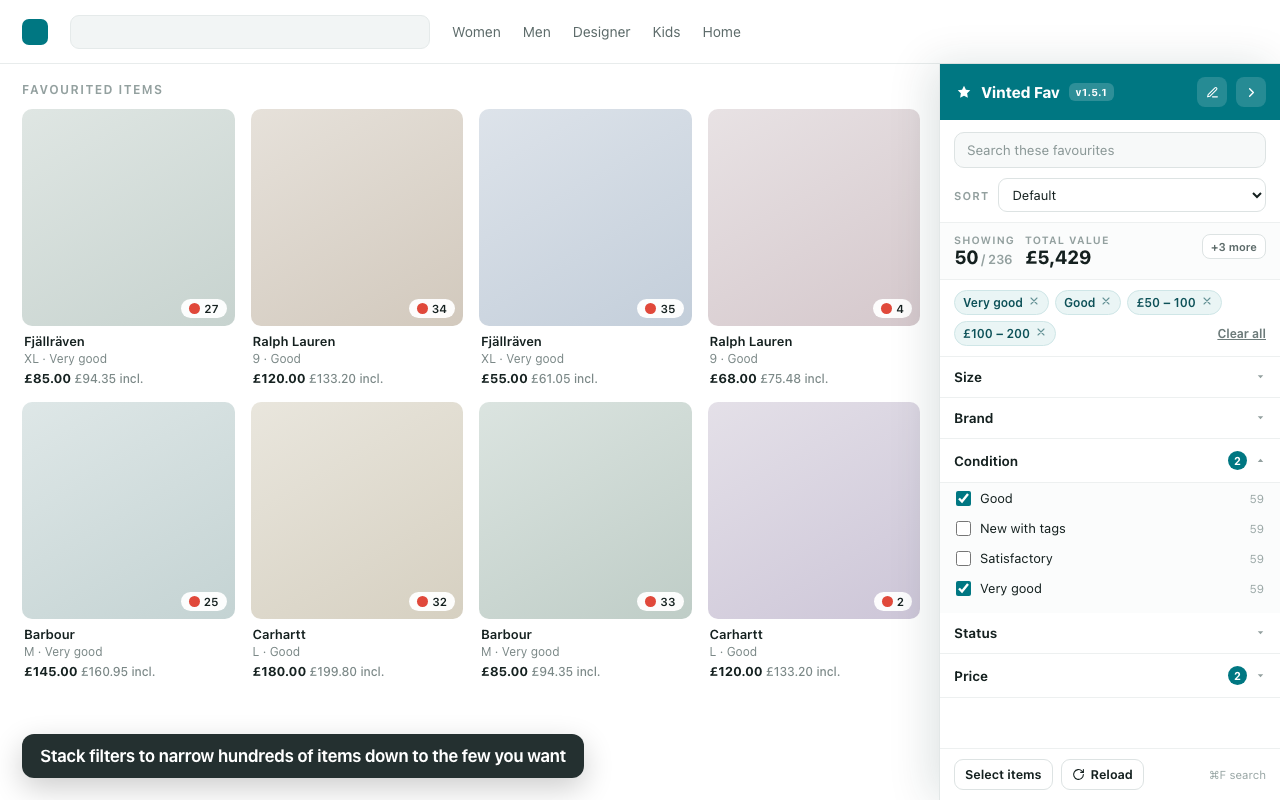Click the main search bar at top

(x=250, y=32)
